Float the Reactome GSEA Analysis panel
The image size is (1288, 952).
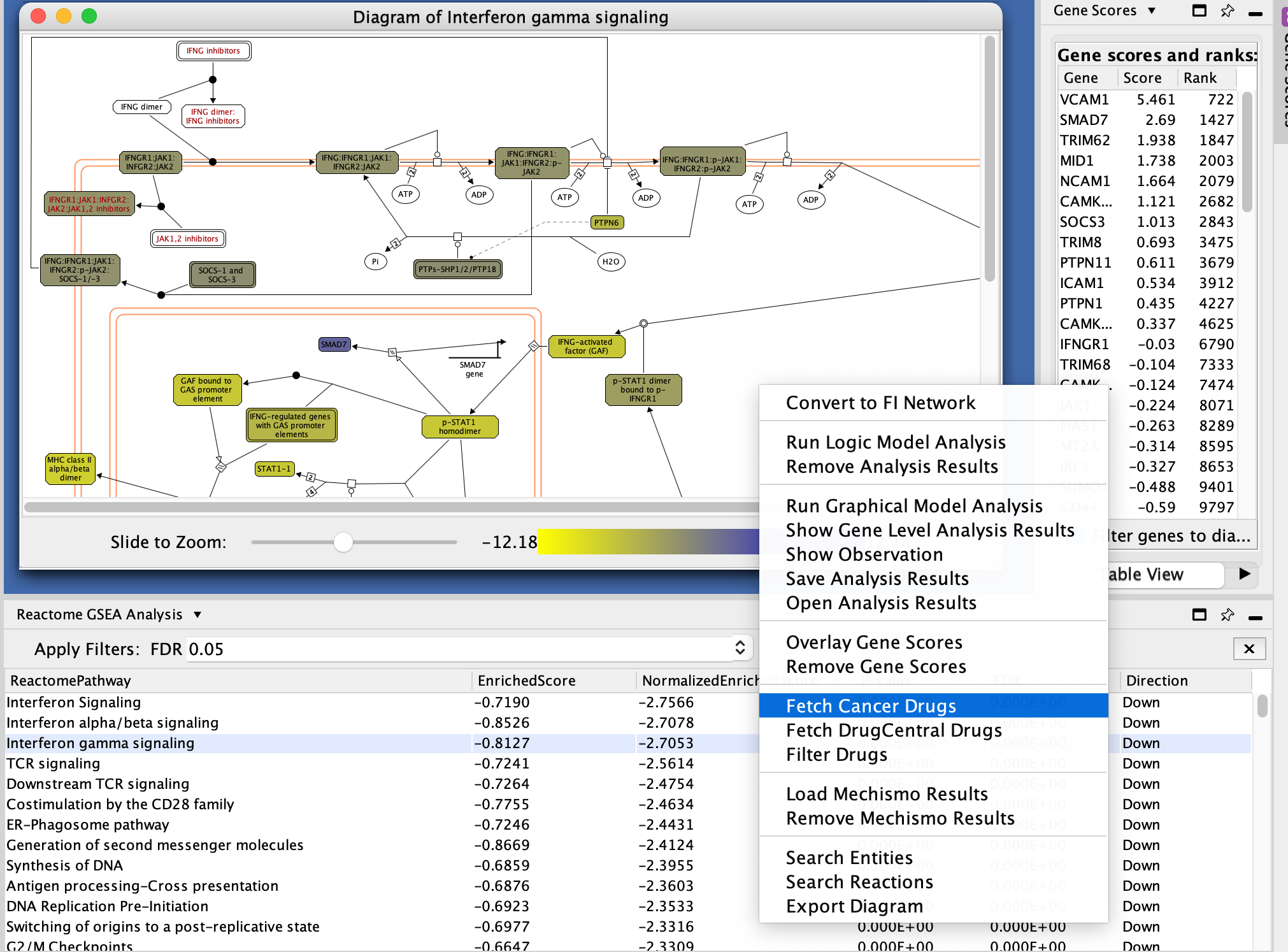(x=1199, y=615)
